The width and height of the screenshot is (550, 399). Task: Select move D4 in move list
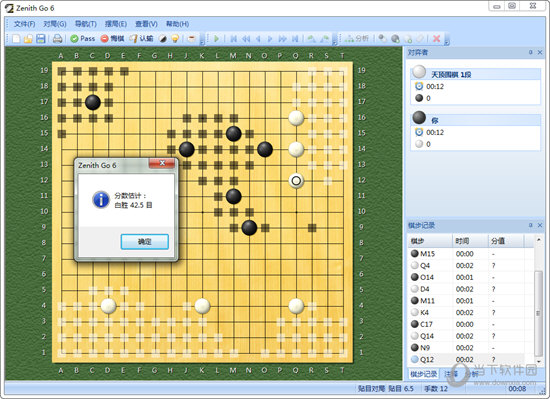(x=471, y=289)
